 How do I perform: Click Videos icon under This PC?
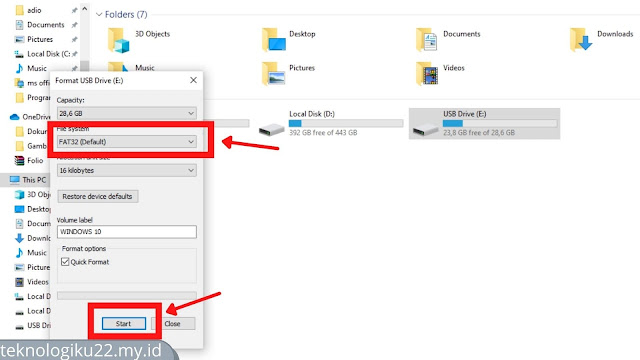pos(19,282)
